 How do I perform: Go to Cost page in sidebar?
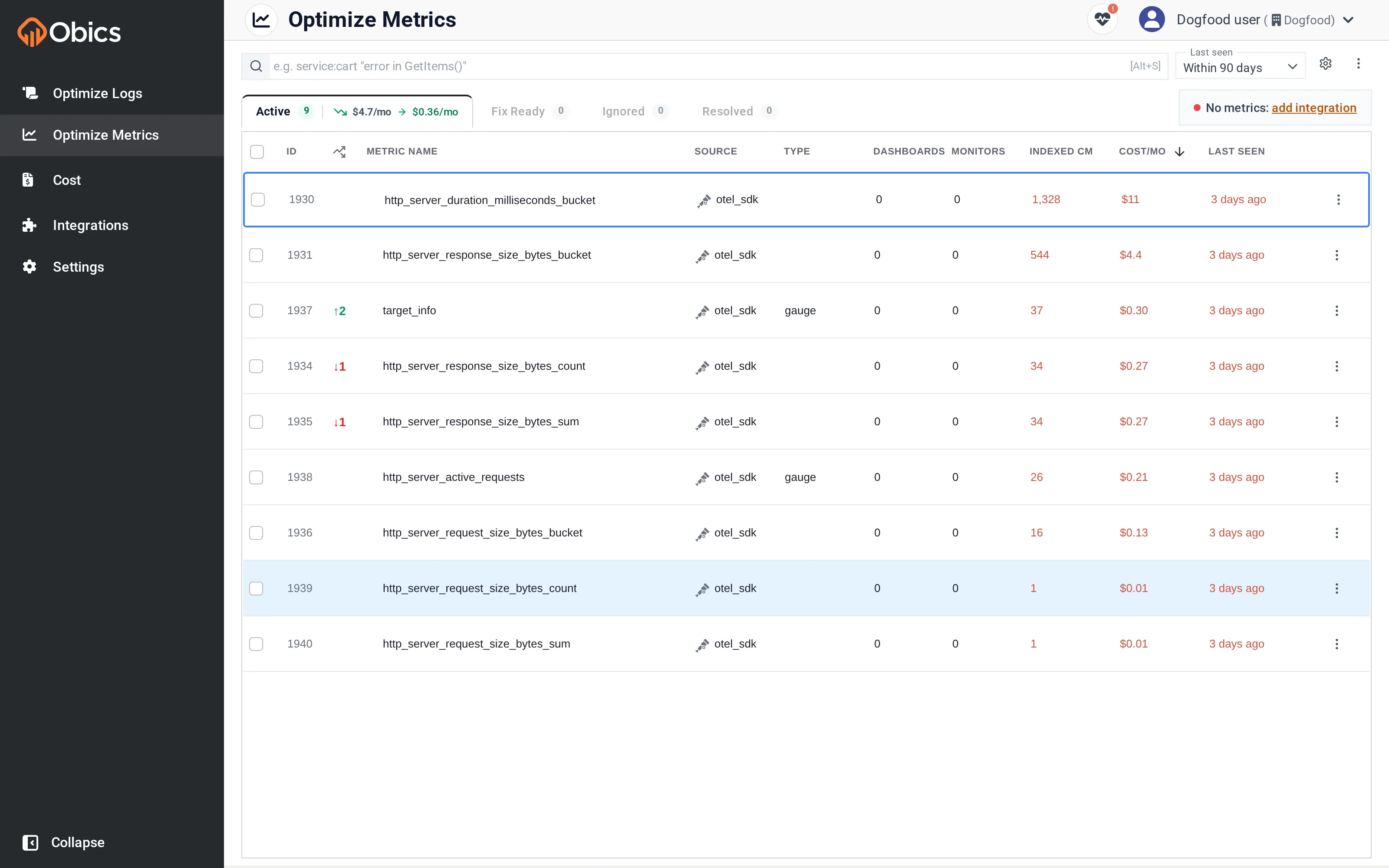112,180
